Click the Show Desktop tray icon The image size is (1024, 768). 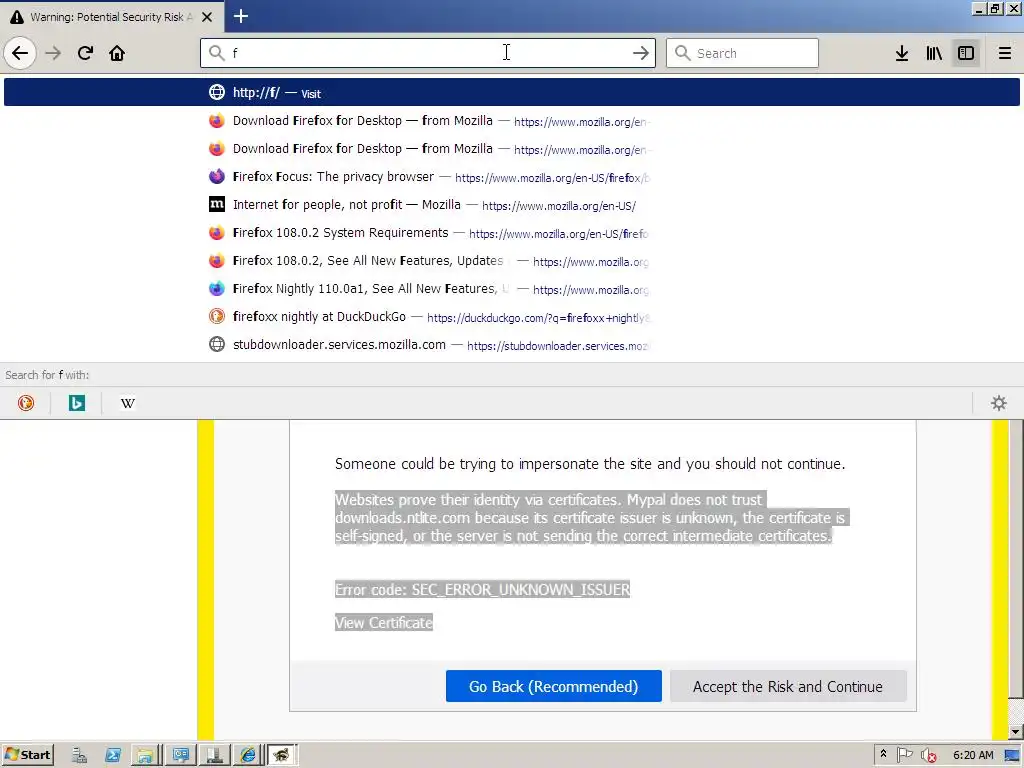point(1012,756)
